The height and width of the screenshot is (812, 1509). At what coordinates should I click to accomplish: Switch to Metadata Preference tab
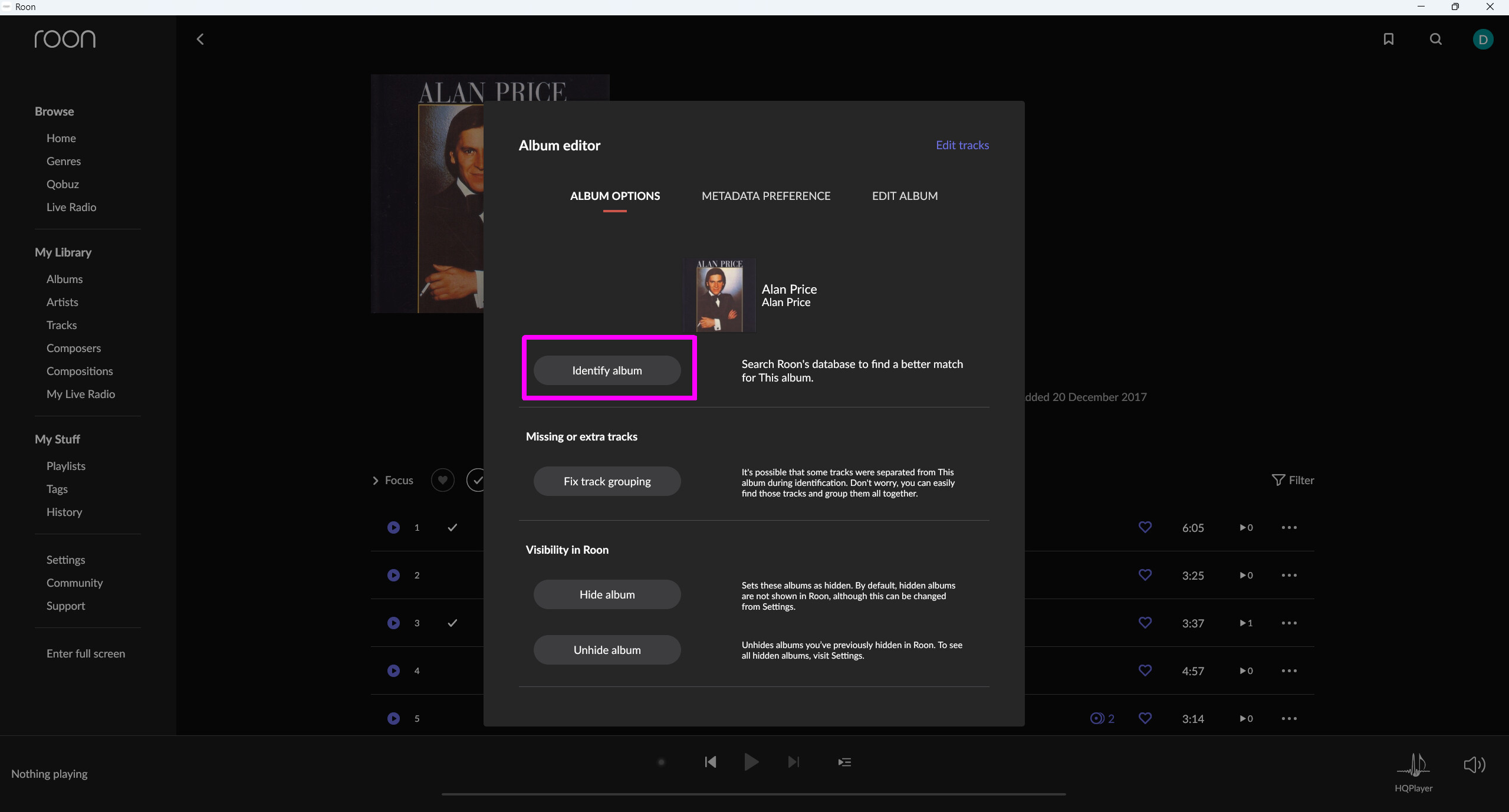coord(765,196)
